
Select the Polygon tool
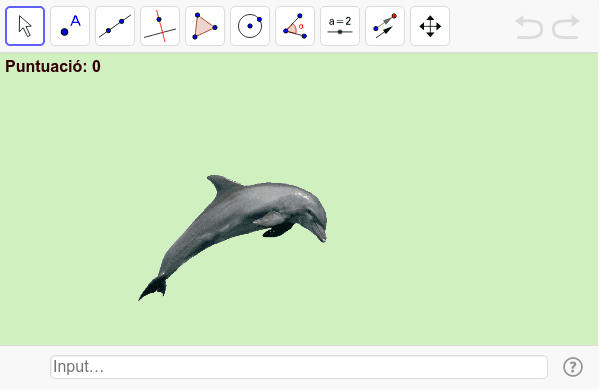205,26
